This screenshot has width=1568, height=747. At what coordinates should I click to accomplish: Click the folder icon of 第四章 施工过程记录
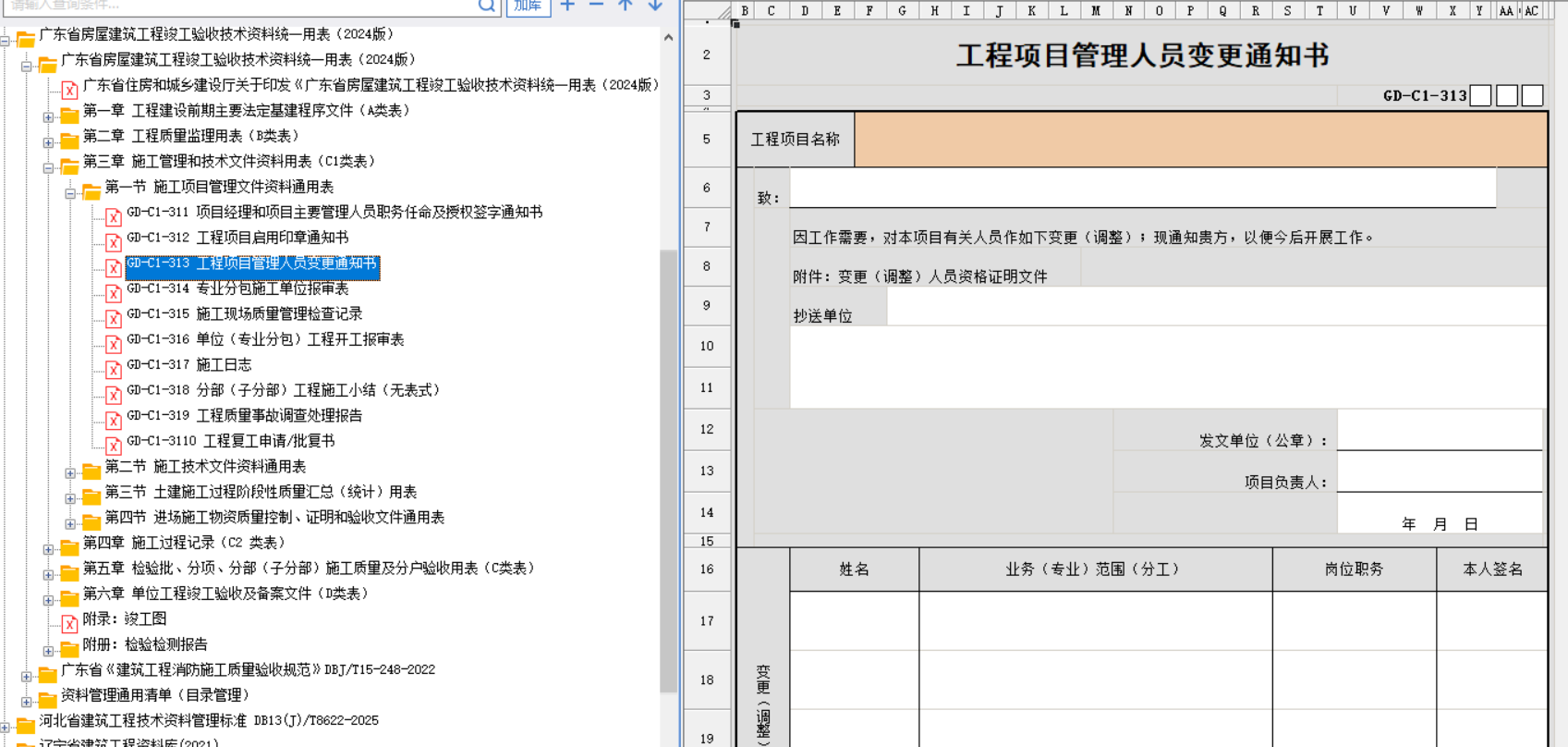point(69,547)
